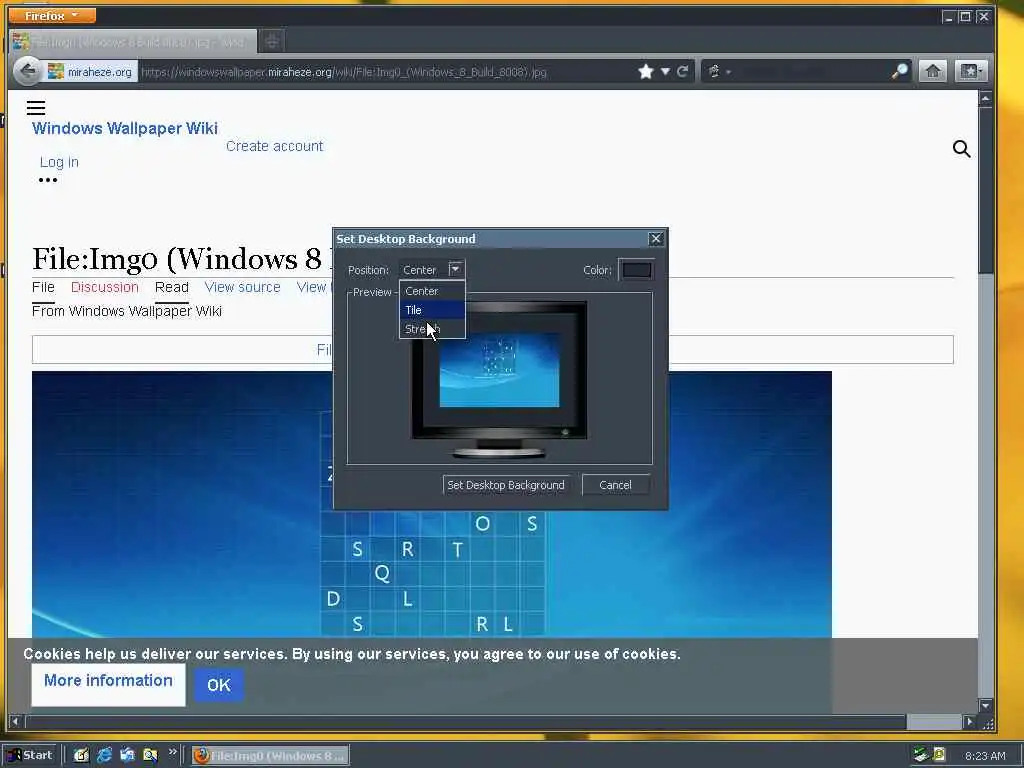Open the Position combo box arrow

pos(455,269)
